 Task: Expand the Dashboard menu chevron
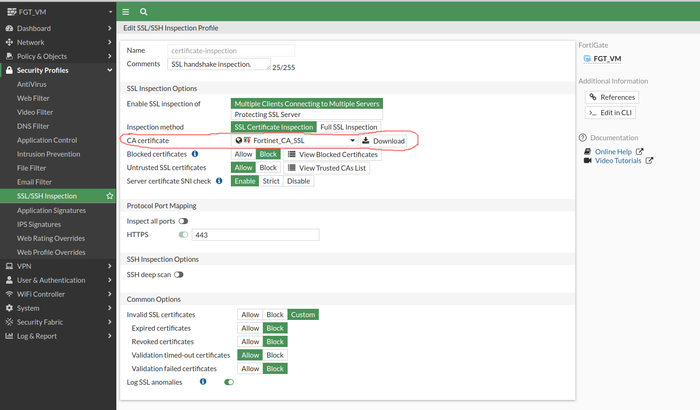coord(109,28)
